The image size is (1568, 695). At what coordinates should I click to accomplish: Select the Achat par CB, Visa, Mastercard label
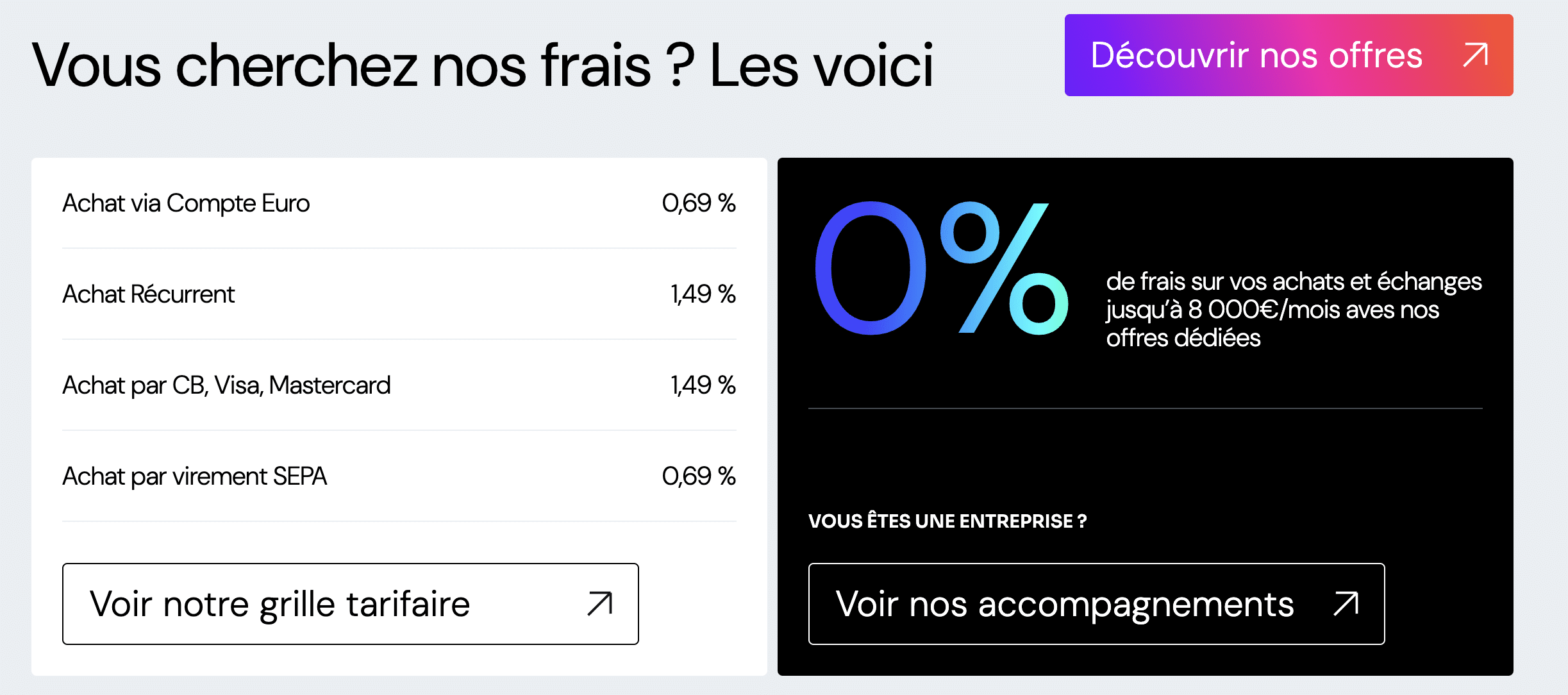[226, 385]
